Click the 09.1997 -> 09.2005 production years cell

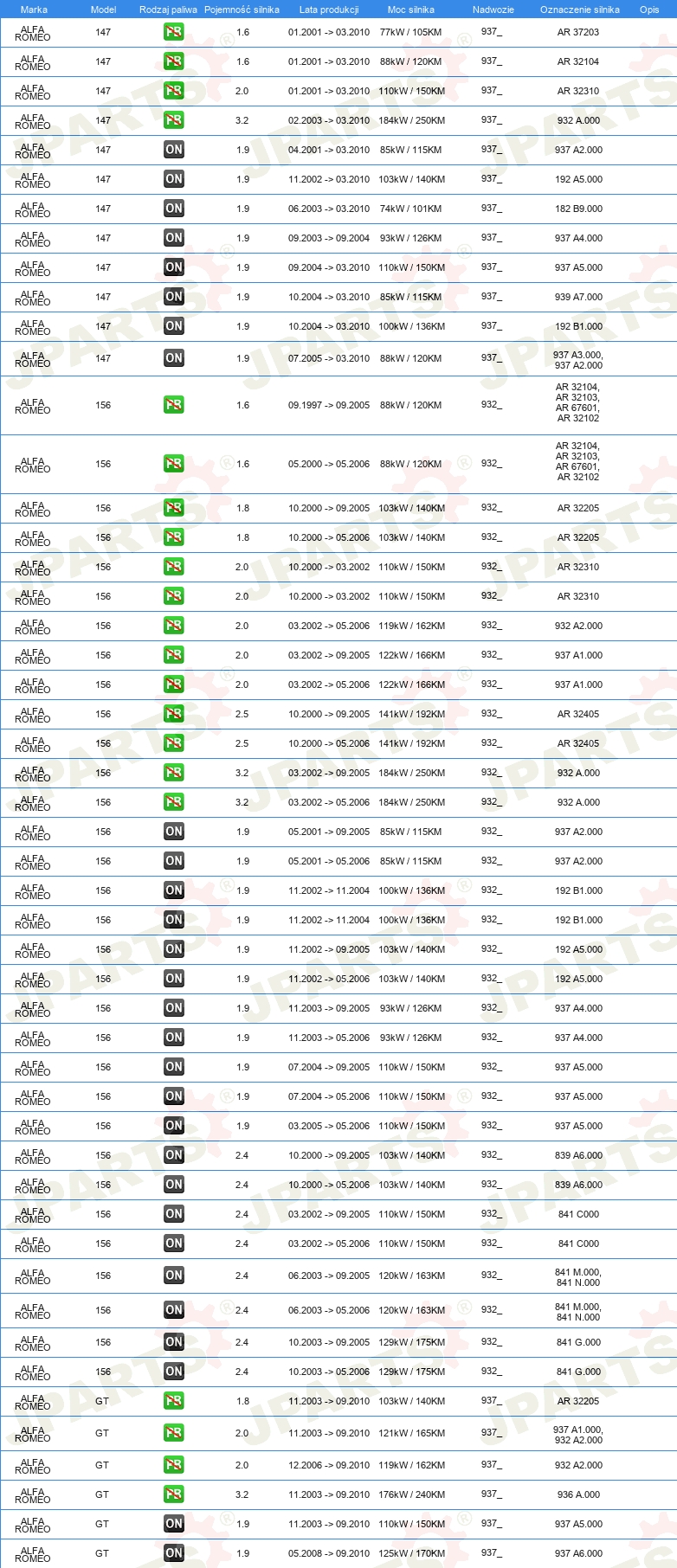[329, 405]
